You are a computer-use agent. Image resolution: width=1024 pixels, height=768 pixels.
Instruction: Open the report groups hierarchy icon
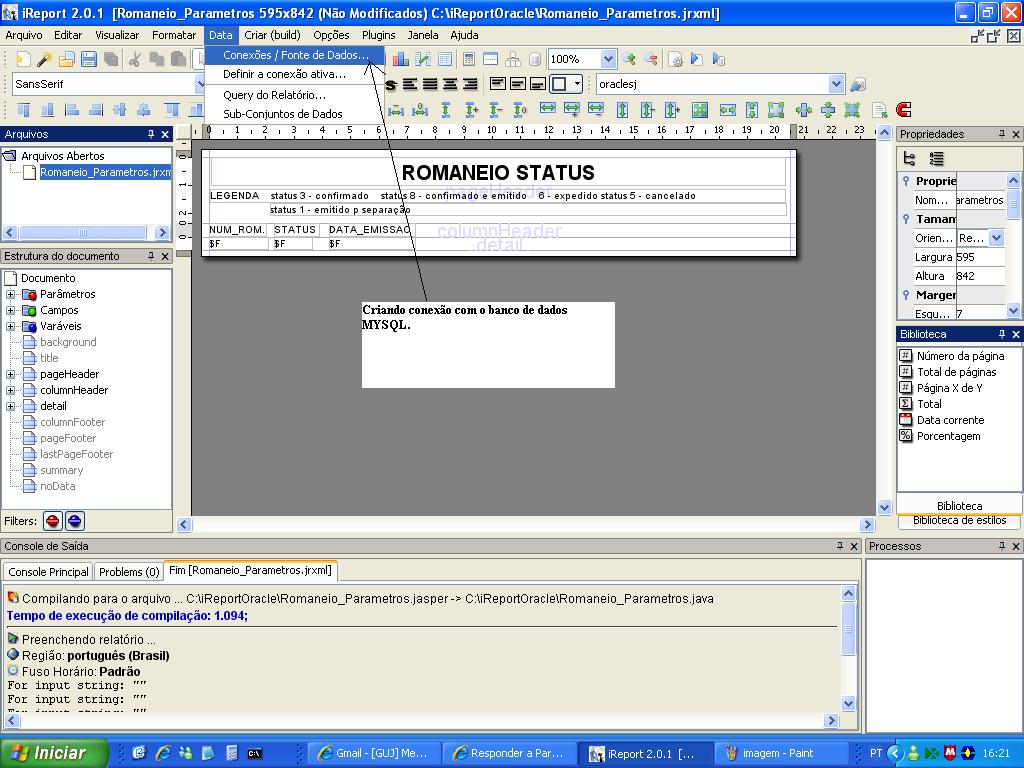coord(513,59)
